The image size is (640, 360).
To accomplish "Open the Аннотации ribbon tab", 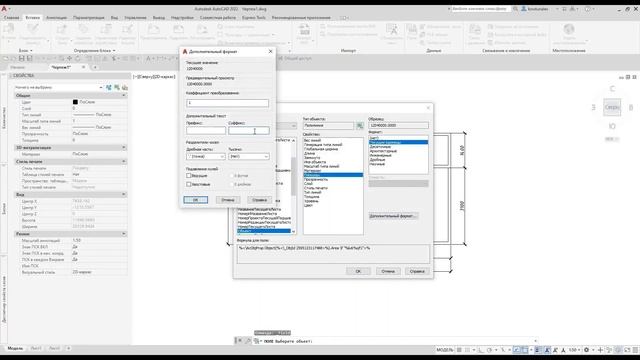I will pos(56,18).
